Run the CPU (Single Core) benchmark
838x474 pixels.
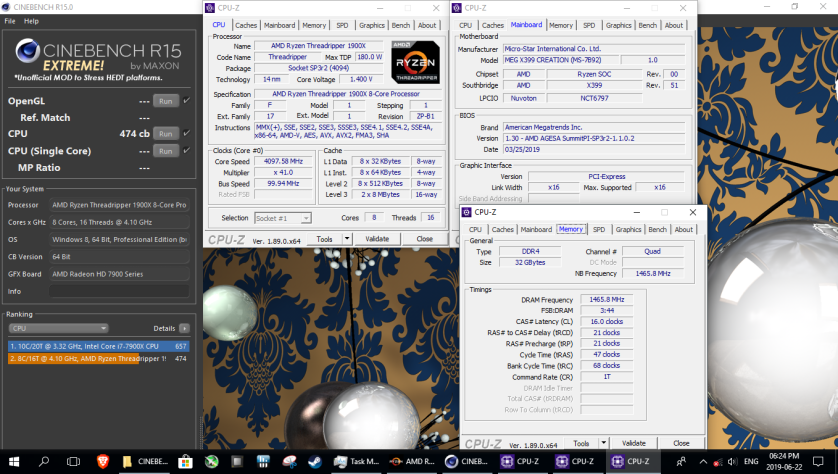(166, 151)
